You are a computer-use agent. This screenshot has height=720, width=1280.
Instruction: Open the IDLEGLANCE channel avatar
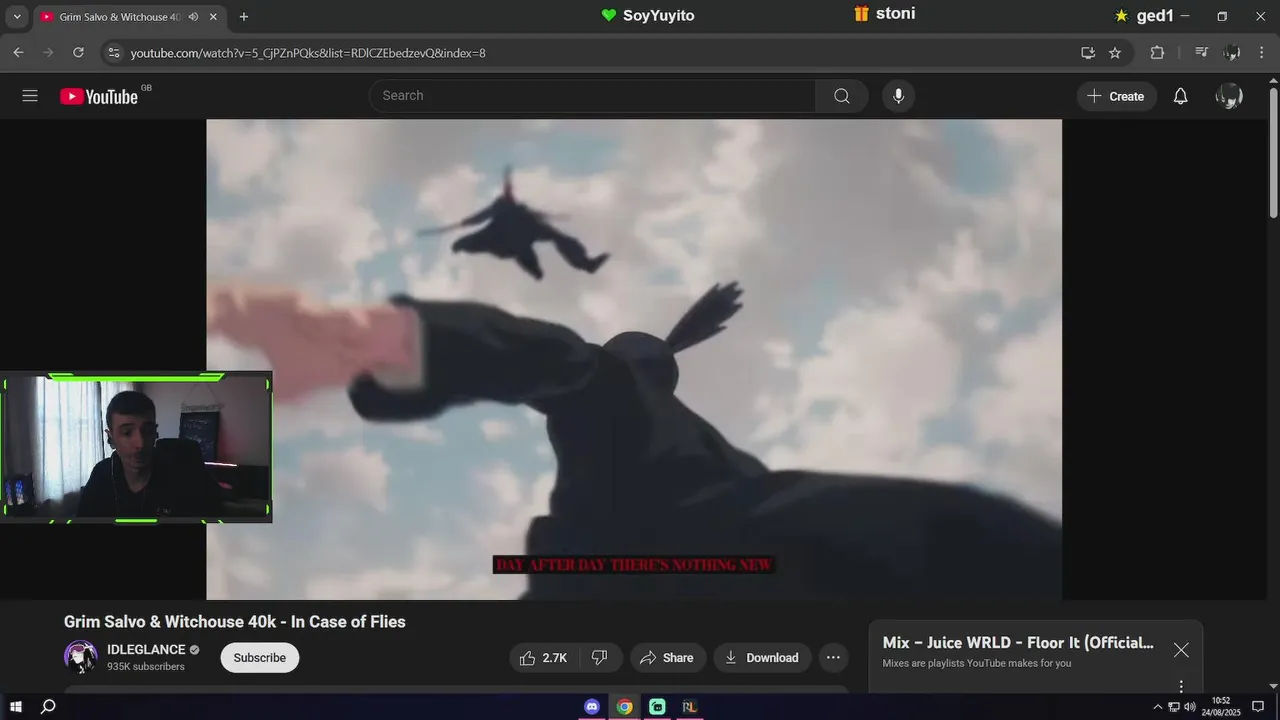81,657
